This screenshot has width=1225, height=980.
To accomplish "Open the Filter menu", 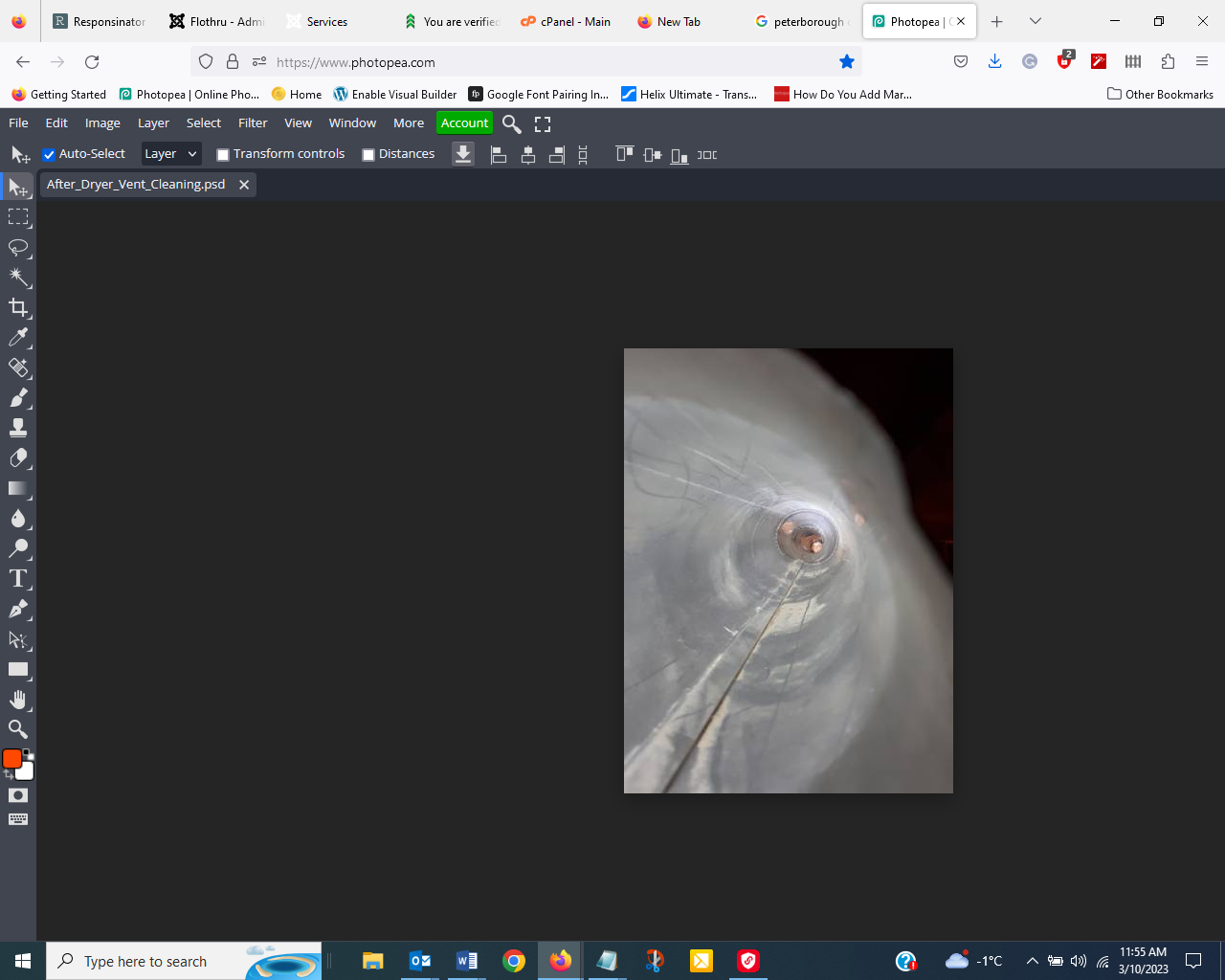I will pyautogui.click(x=252, y=122).
